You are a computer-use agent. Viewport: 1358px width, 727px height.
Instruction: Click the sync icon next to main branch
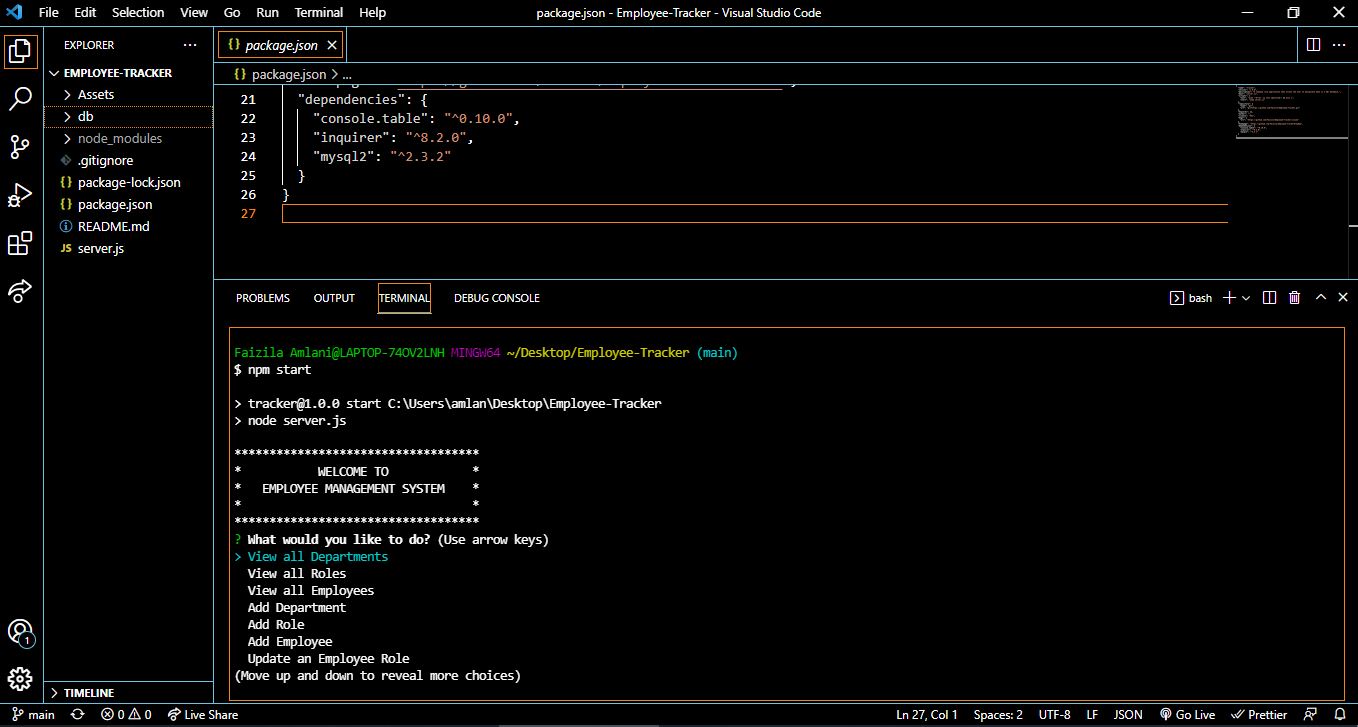coord(76,714)
